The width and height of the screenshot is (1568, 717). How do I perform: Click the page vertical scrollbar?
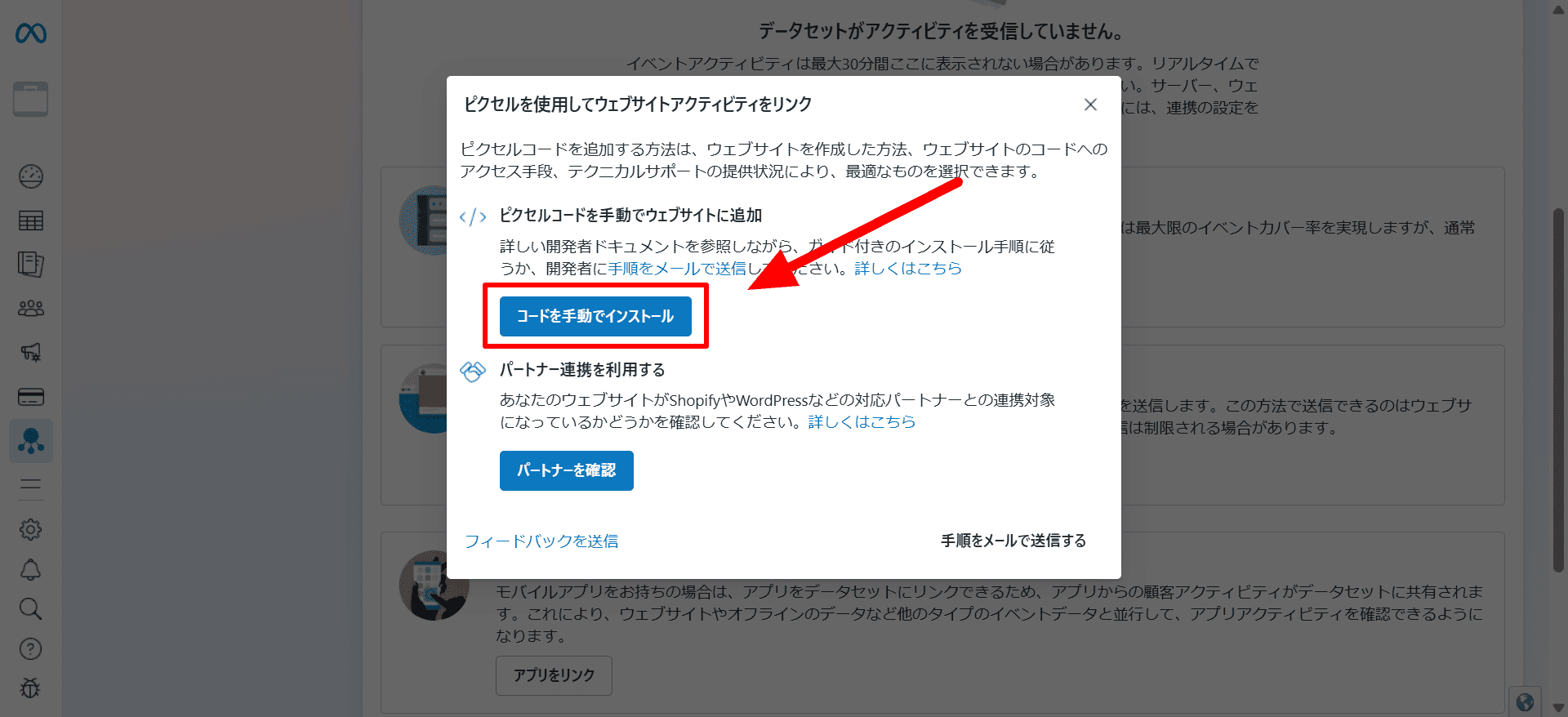pos(1558,390)
